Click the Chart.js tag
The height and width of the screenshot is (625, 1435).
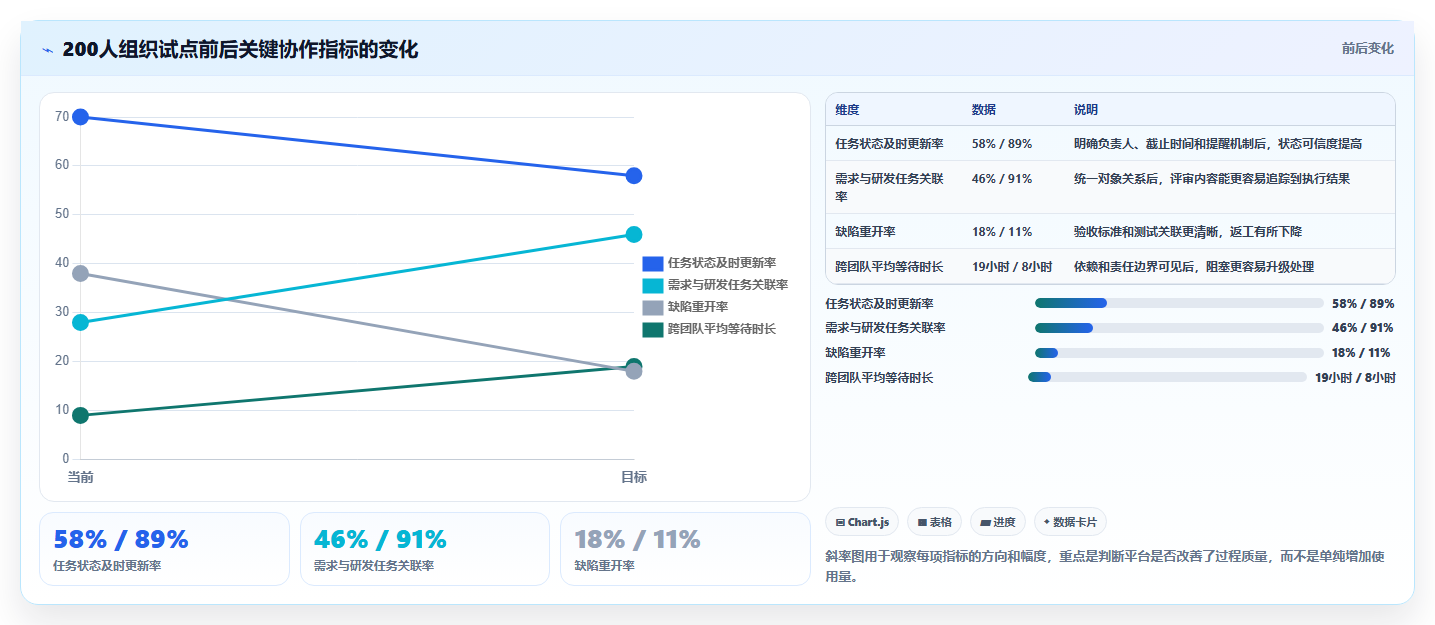click(862, 522)
